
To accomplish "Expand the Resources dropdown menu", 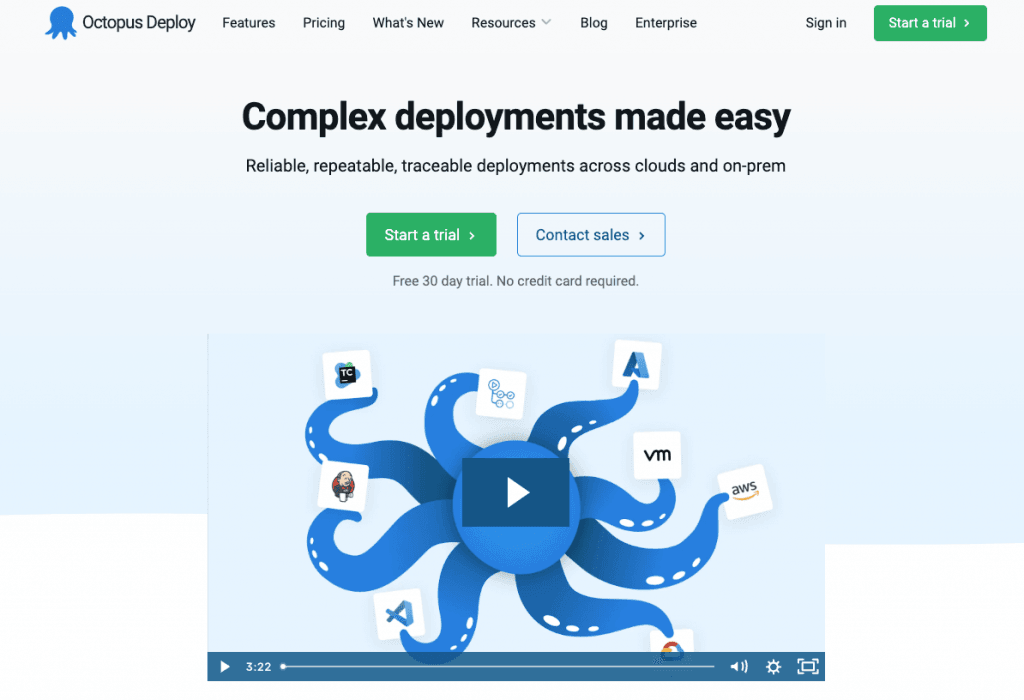I will pos(511,23).
